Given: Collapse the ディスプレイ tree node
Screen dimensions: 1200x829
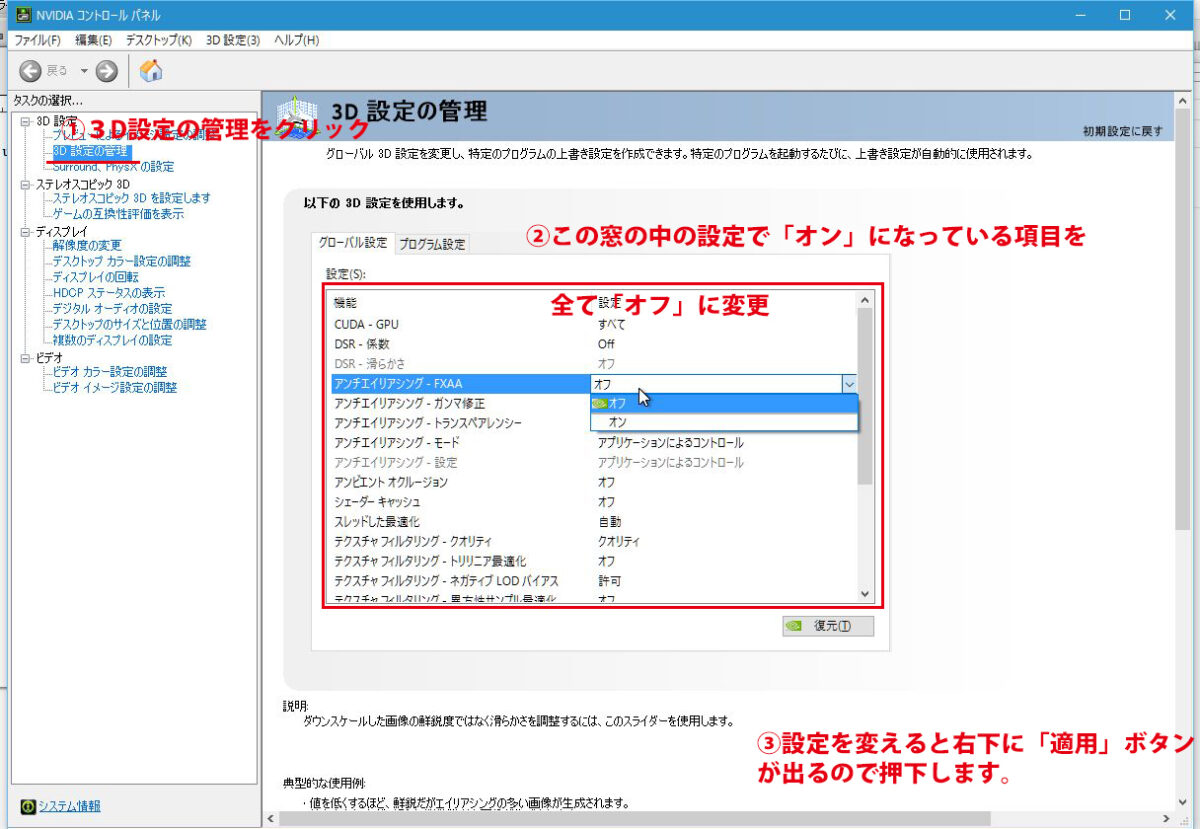Looking at the screenshot, I should pos(25,231).
